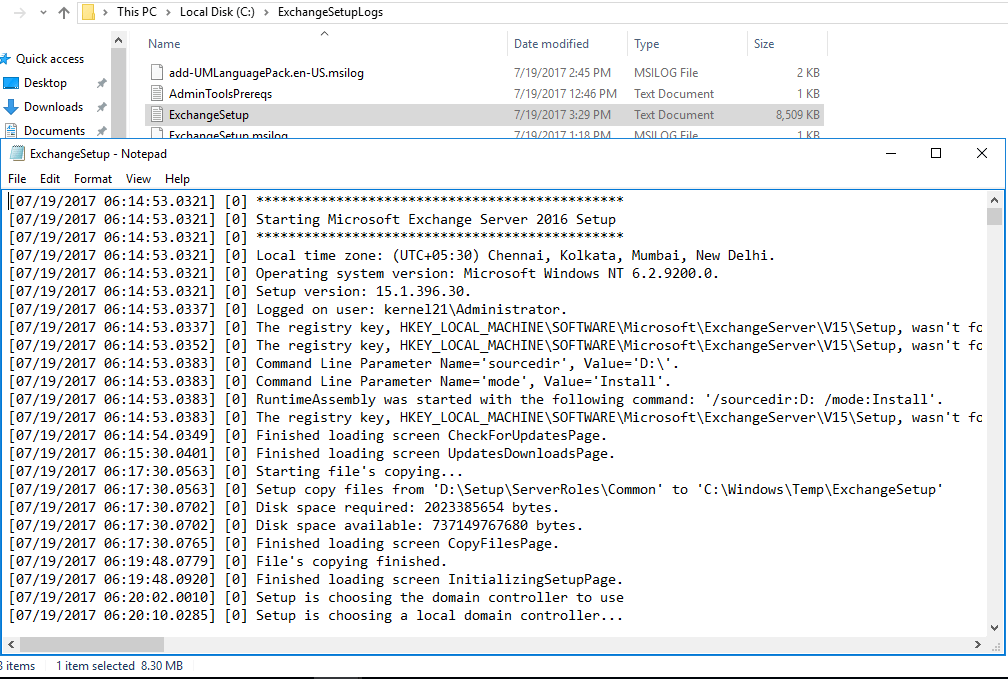Expand the chevron after 'This PC' breadcrumb
Viewport: 1008px width, 680px height.
(x=168, y=12)
